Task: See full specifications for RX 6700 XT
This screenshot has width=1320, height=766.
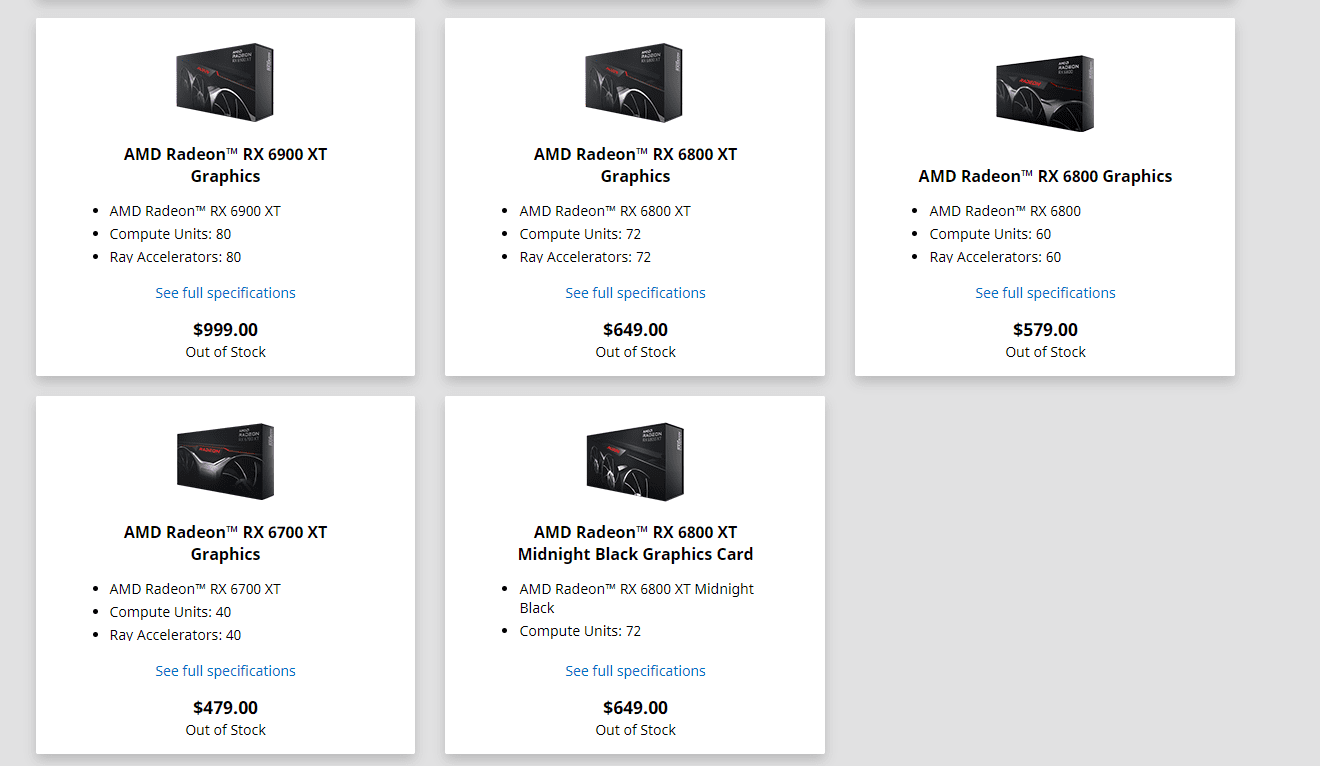Action: point(225,671)
